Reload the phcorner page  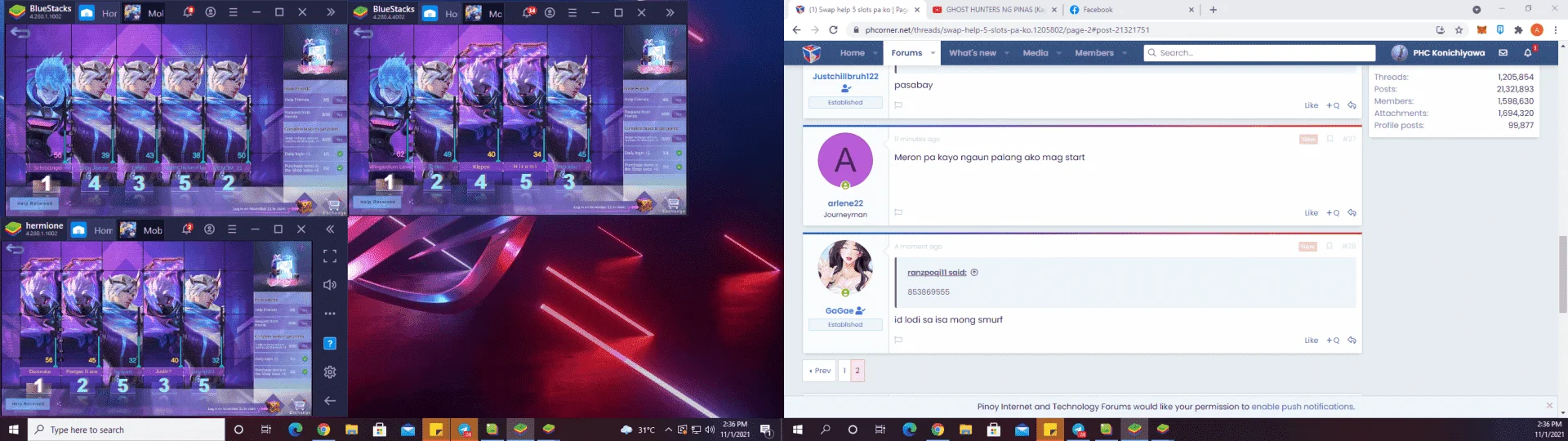(x=833, y=29)
